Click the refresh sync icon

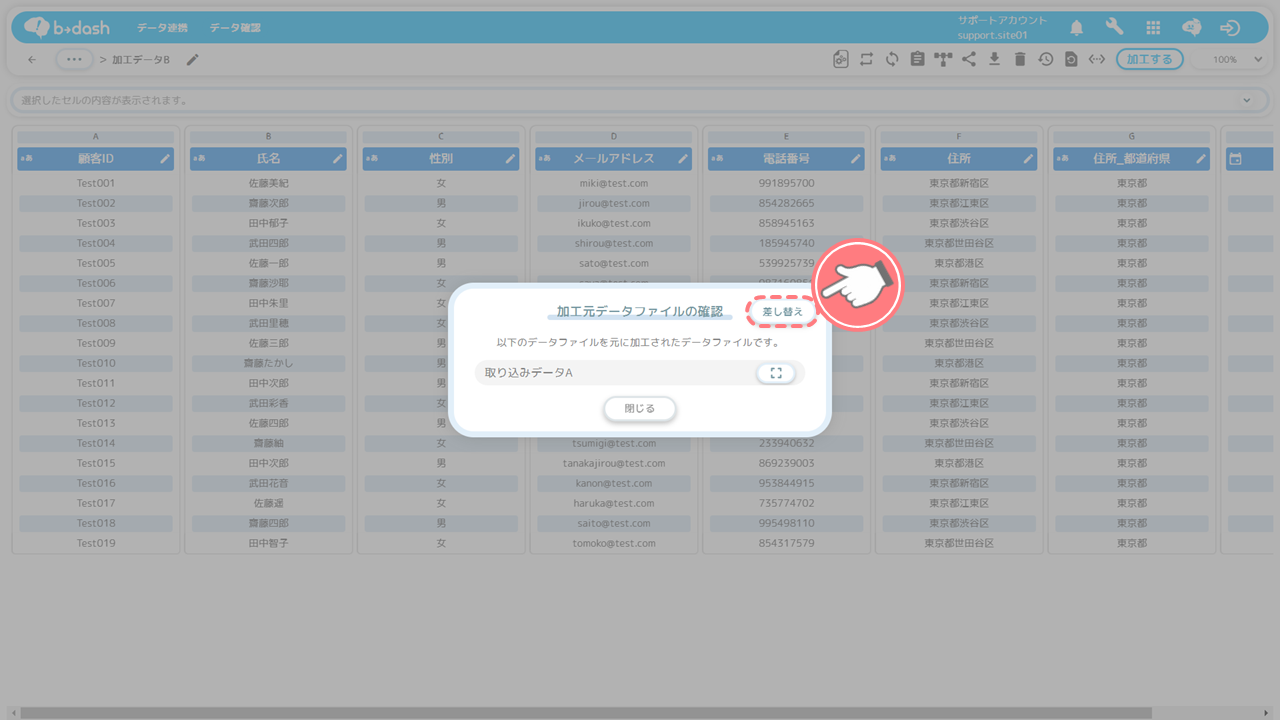click(892, 59)
